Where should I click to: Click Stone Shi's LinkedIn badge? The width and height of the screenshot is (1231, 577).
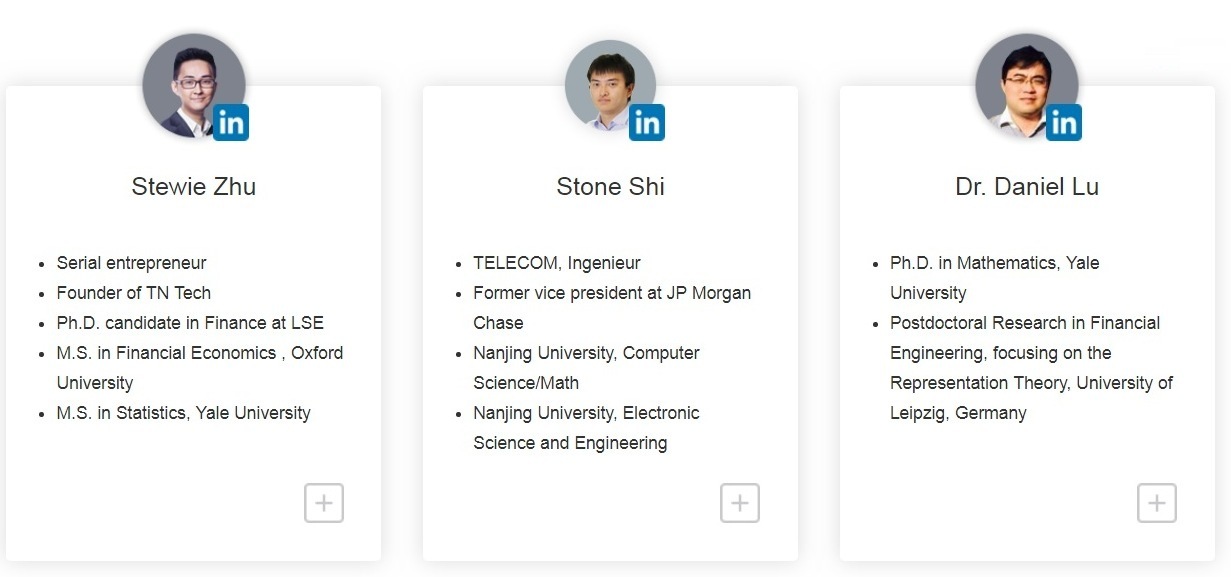pos(647,123)
